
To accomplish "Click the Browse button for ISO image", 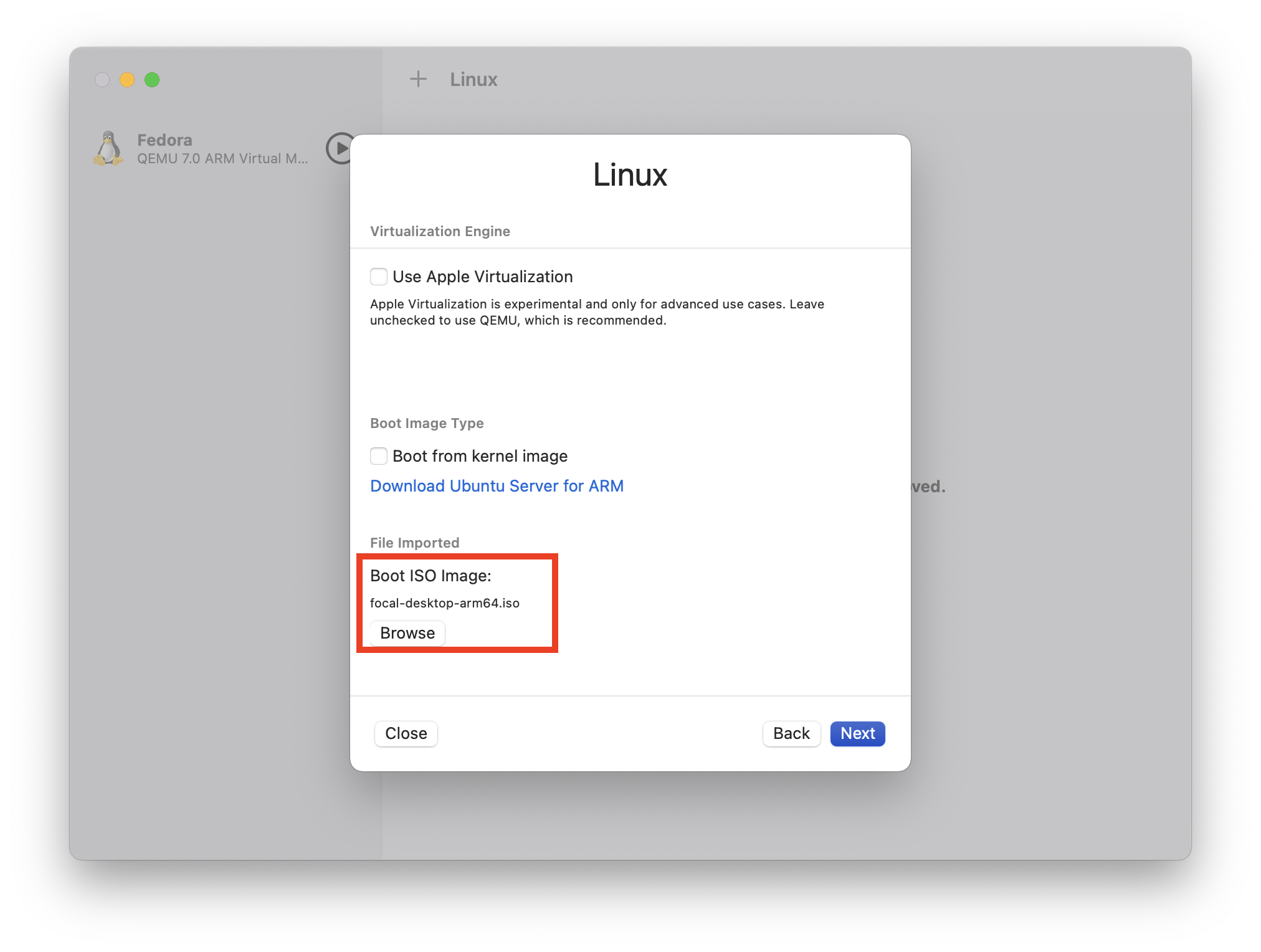I will [407, 632].
